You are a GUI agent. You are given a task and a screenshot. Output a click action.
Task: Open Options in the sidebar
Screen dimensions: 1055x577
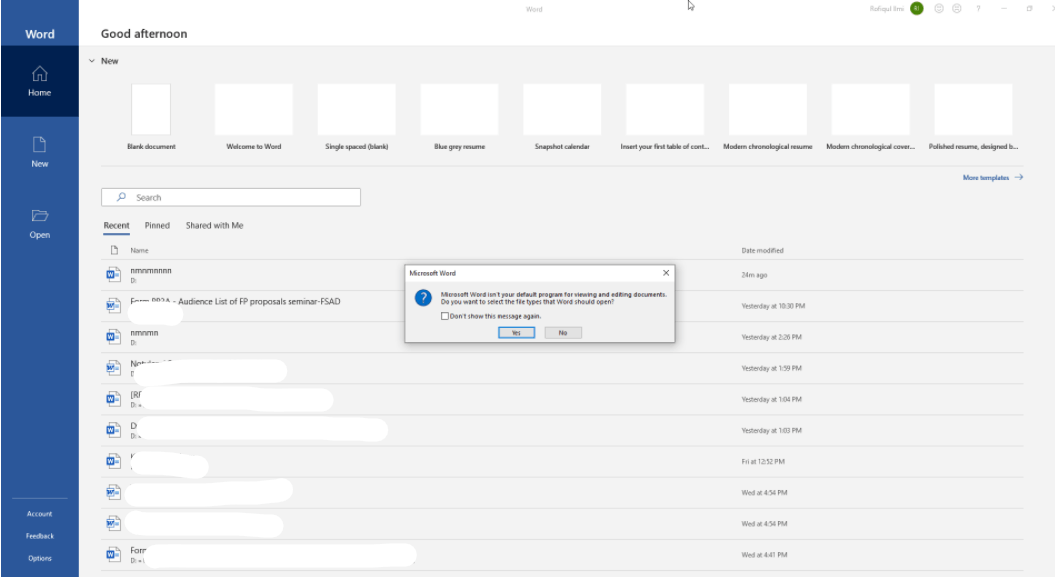[40, 558]
